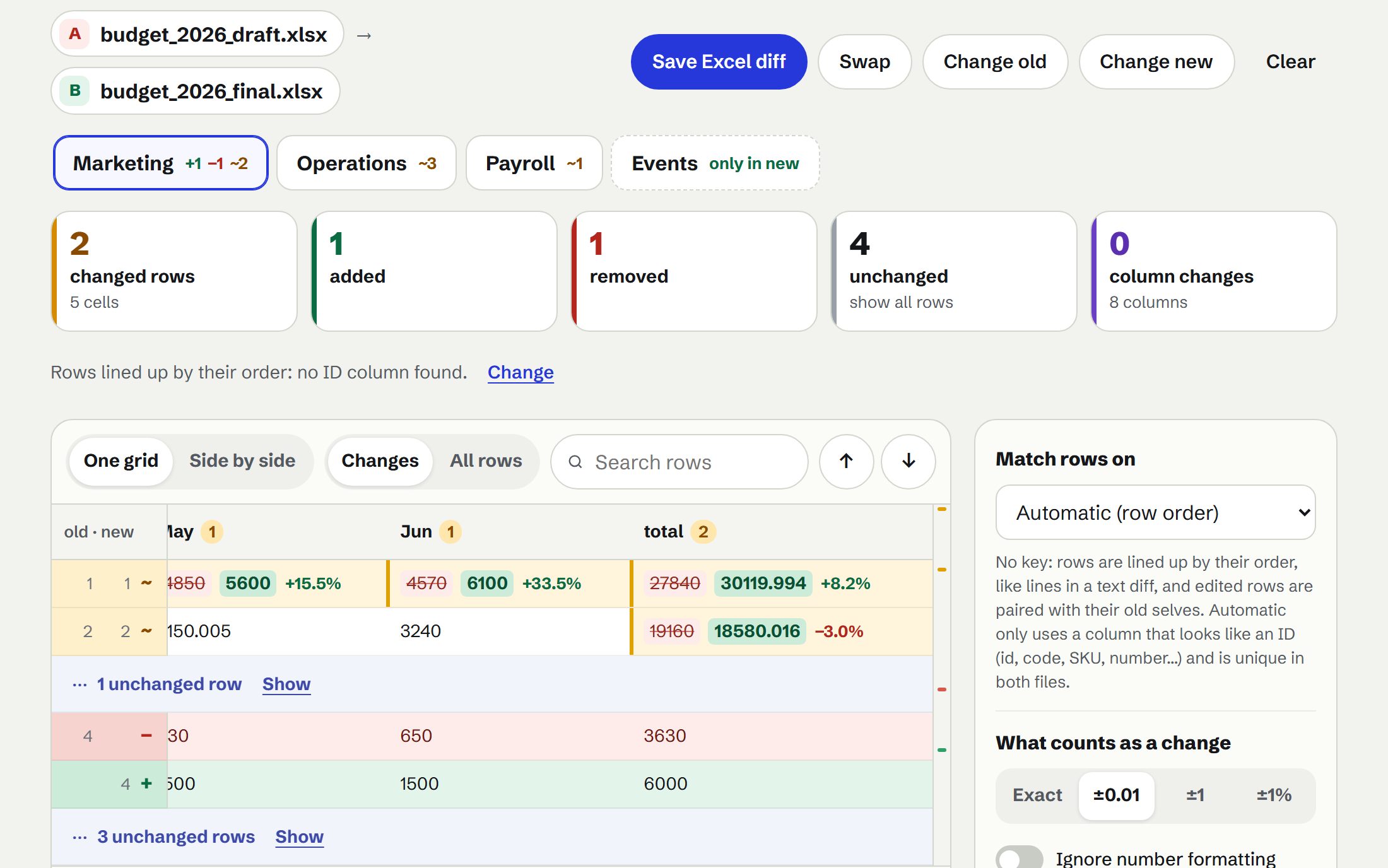Jump to previous change with up arrow
This screenshot has width=1388, height=868.
(x=846, y=461)
